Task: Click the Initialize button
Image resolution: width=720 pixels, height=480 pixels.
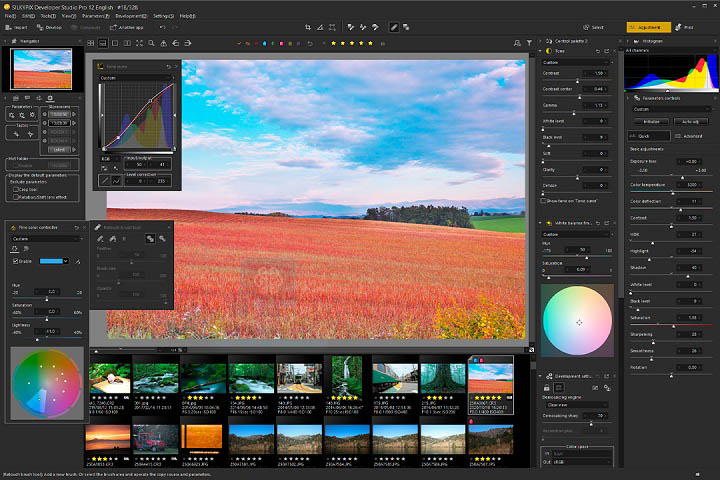Action: pyautogui.click(x=651, y=122)
